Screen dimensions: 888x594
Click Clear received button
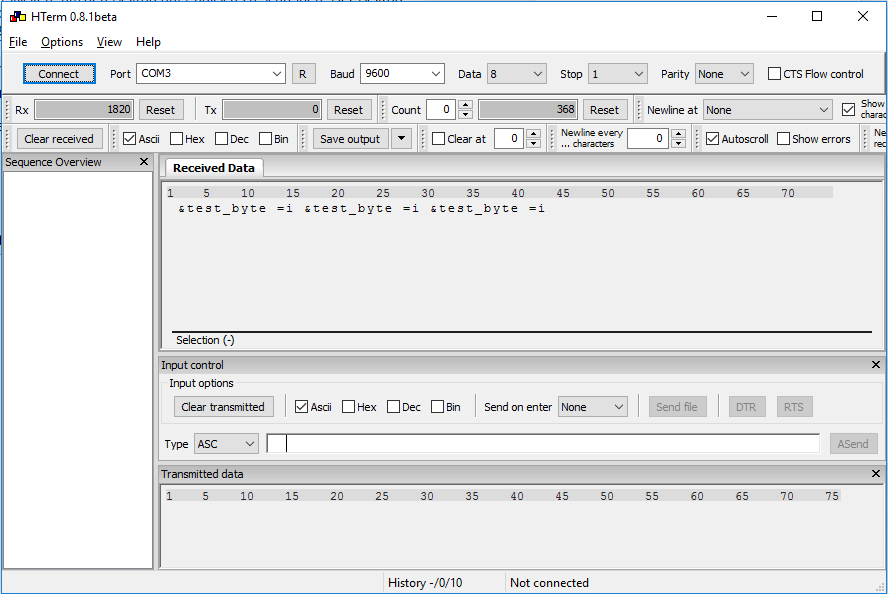pos(59,139)
